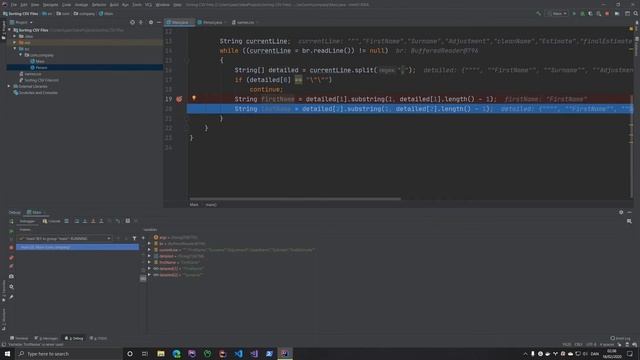Image resolution: width=640 pixels, height=360 pixels.
Task: Click the green Debug bug icon in toolbar
Action: tap(582, 13)
